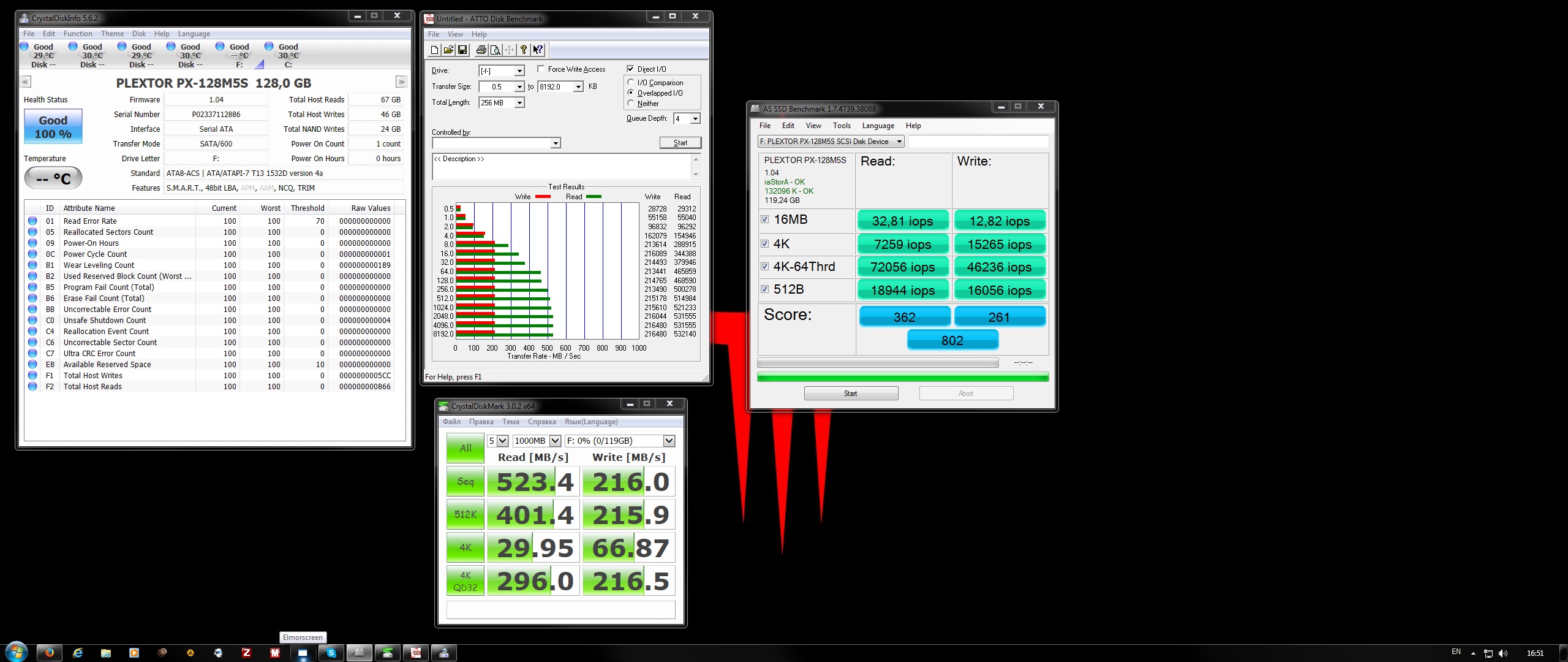Click Save floppy icon in ATTO toolbar
Image resolution: width=1568 pixels, height=662 pixels.
point(462,50)
